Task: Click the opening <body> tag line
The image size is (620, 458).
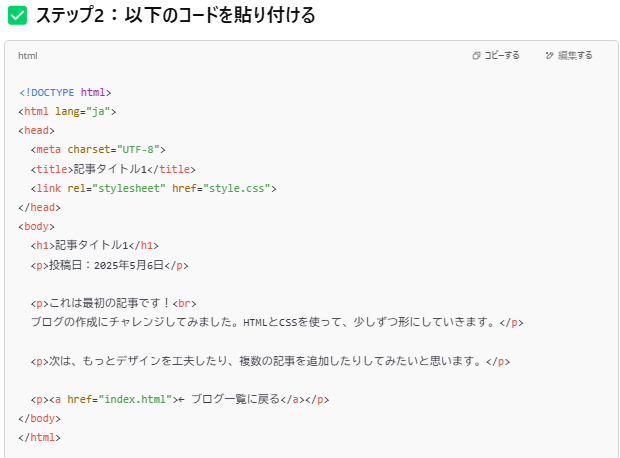Action: tap(36, 226)
